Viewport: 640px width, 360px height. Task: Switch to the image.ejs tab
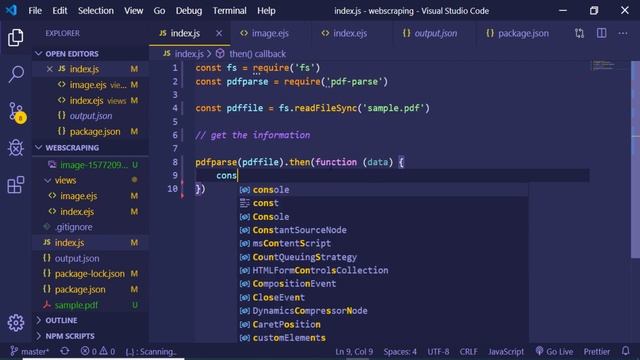[269, 33]
